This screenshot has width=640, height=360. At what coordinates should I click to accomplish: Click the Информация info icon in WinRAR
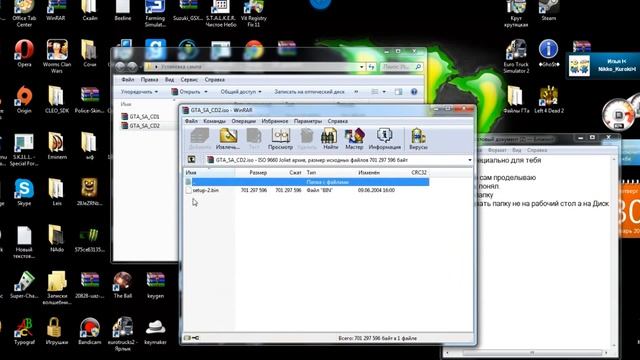point(384,139)
